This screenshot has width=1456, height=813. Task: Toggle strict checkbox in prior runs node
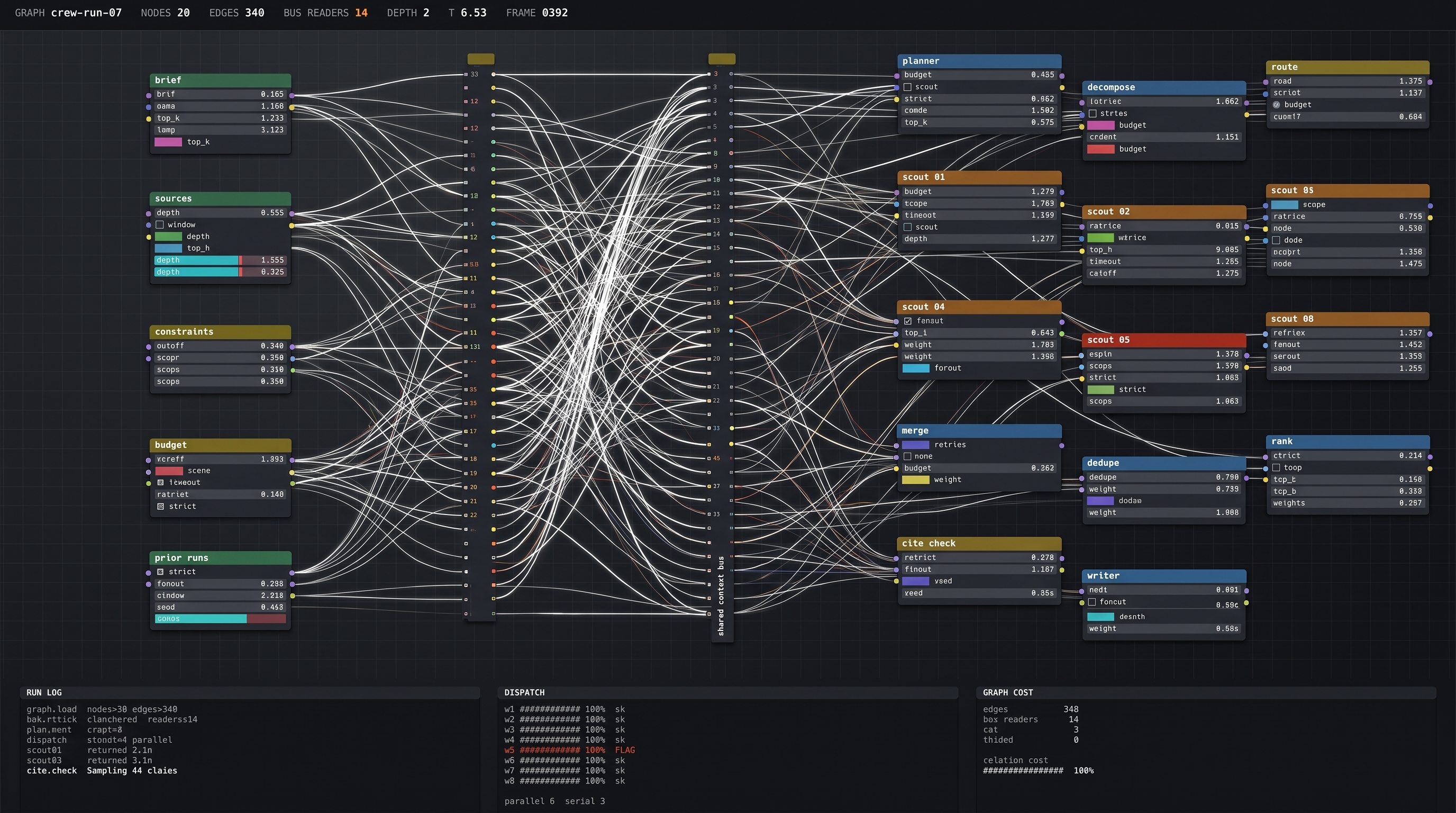[x=160, y=572]
